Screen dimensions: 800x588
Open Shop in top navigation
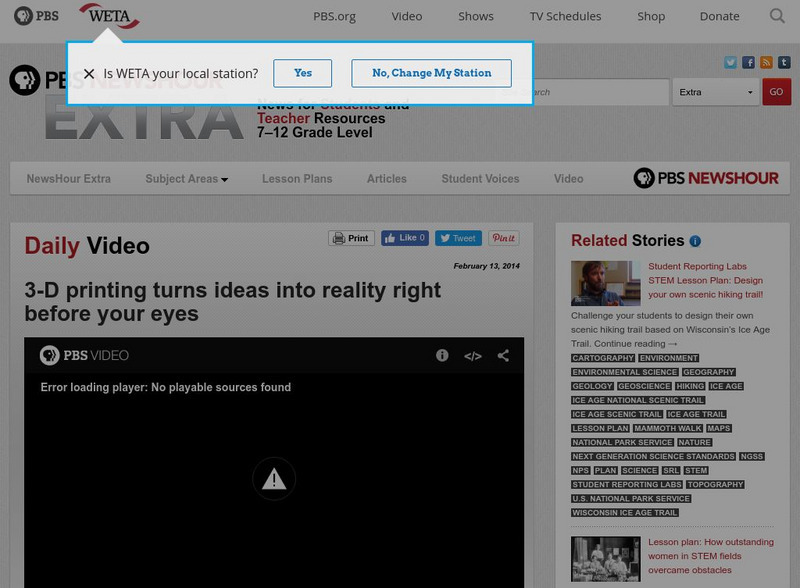pyautogui.click(x=651, y=16)
